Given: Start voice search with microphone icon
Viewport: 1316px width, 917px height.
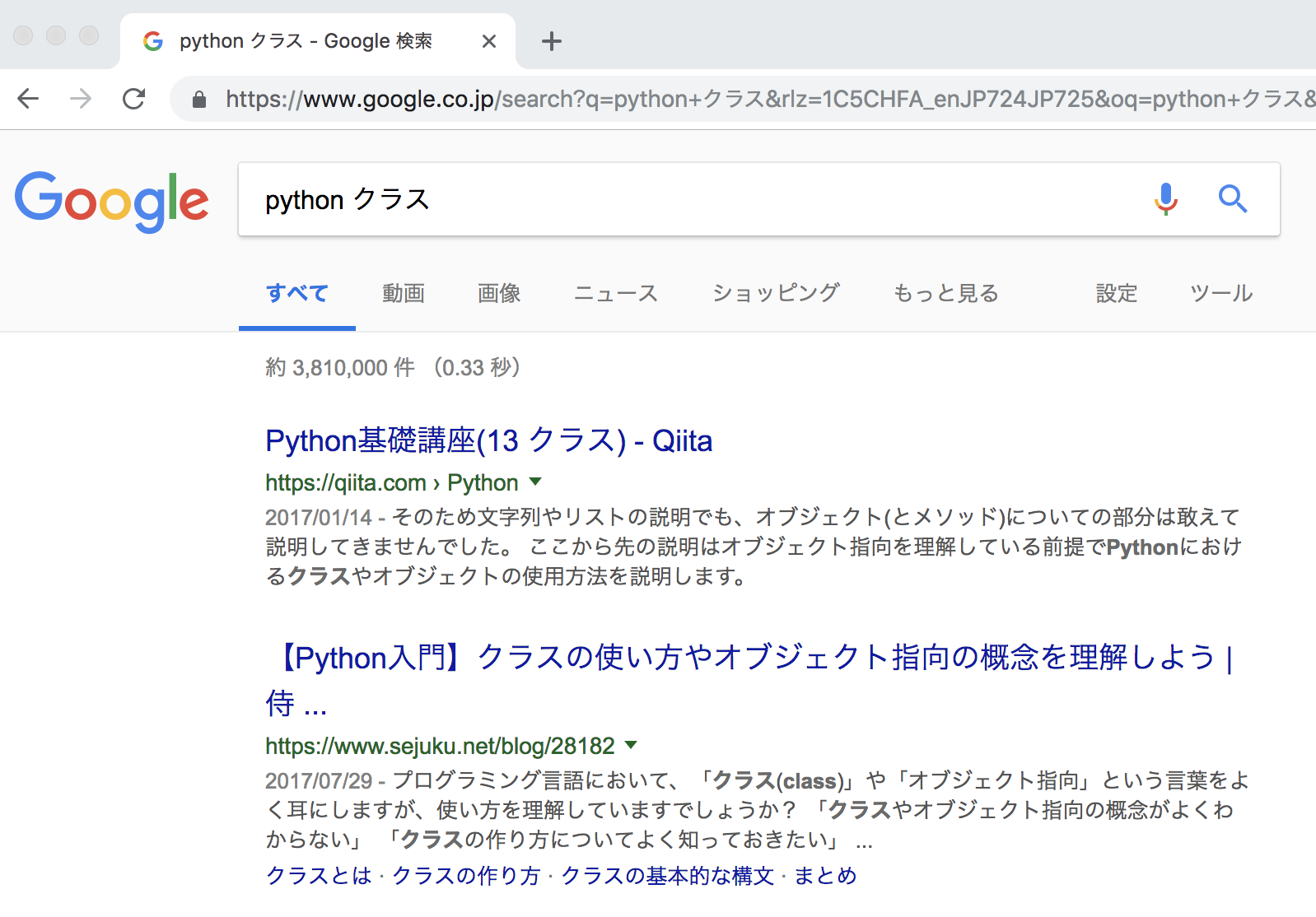Looking at the screenshot, I should click(x=1165, y=199).
